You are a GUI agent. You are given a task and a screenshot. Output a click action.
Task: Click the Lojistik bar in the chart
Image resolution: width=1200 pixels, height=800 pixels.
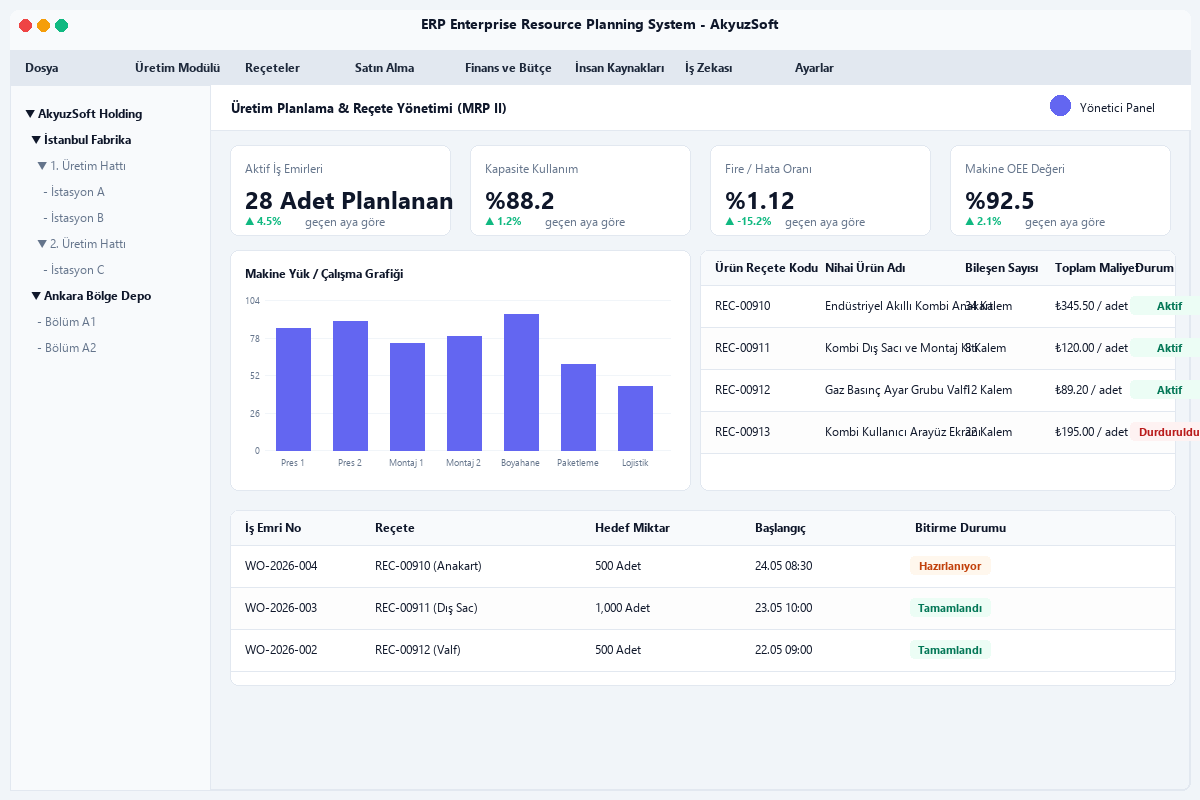coord(635,418)
